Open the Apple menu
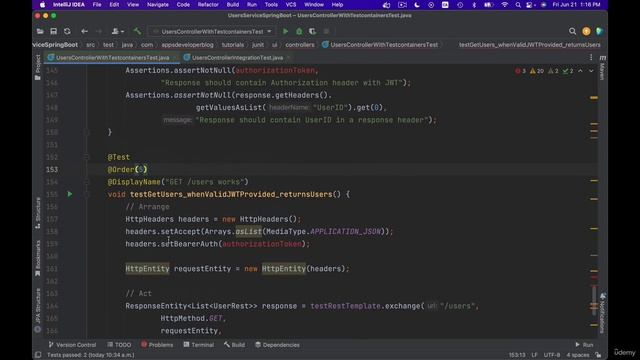Screen dimensions: 640x360 pos(42,5)
